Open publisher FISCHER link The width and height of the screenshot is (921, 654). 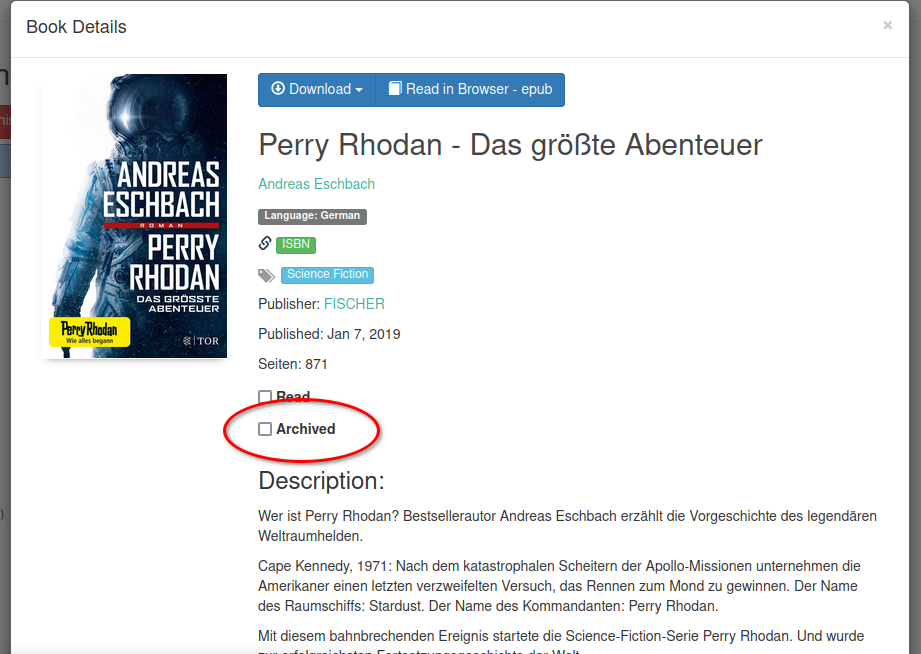354,304
